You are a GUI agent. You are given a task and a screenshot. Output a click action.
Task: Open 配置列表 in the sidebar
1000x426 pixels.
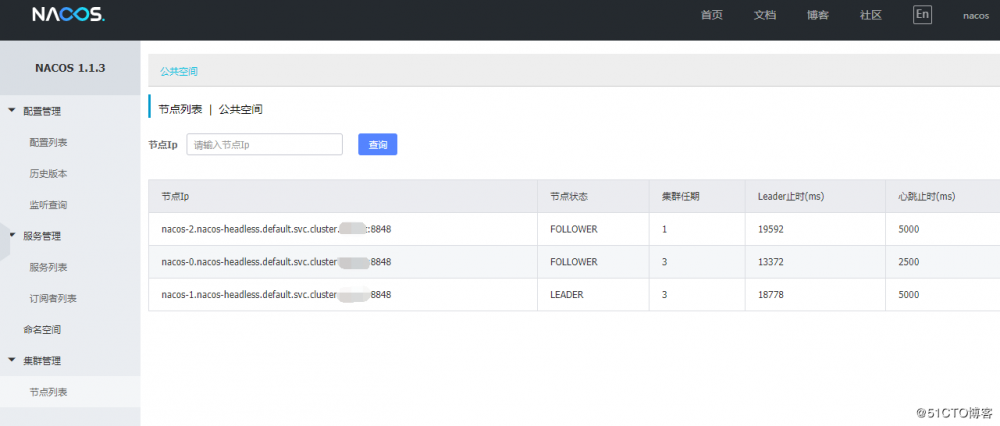48,143
